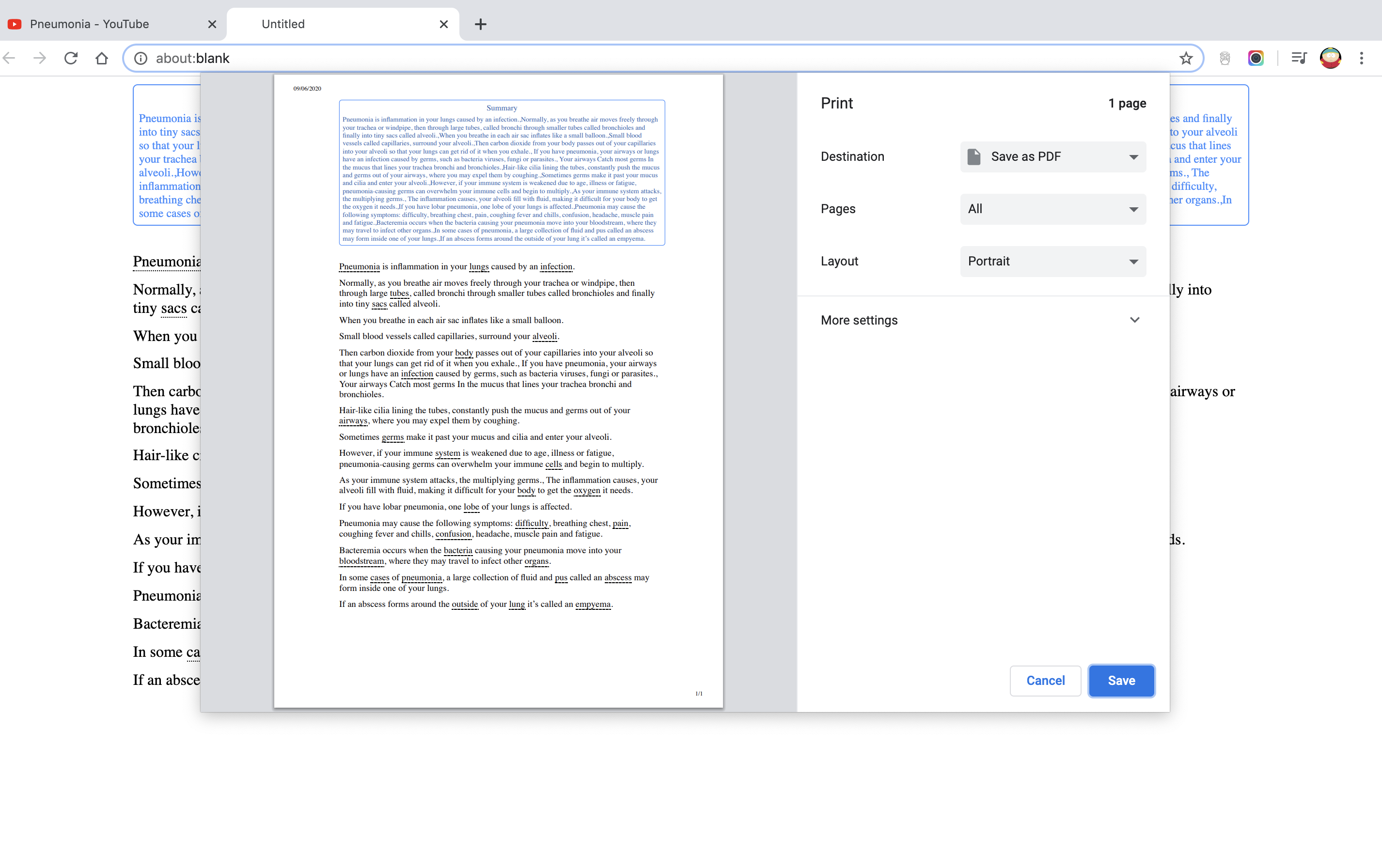
Task: Click the site information icon in address bar
Action: click(x=141, y=58)
